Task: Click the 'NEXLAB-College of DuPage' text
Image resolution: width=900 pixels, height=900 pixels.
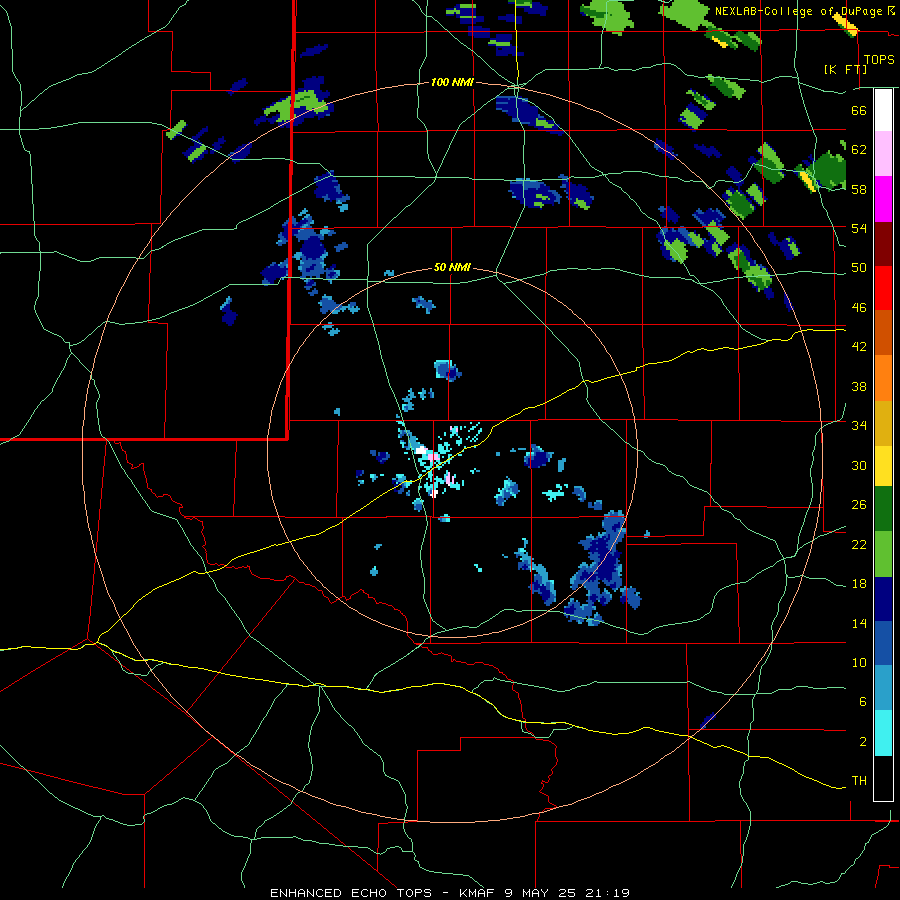Action: 798,11
